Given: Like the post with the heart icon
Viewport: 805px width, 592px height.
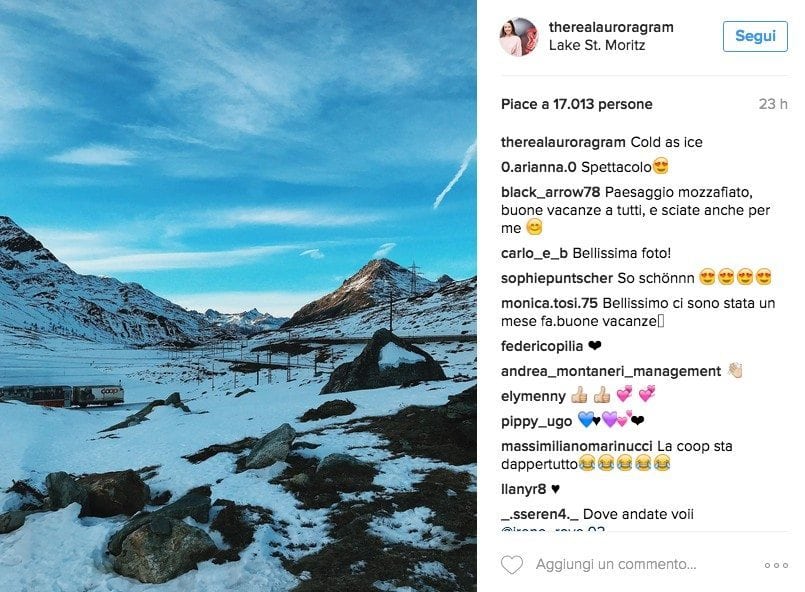Looking at the screenshot, I should point(511,564).
